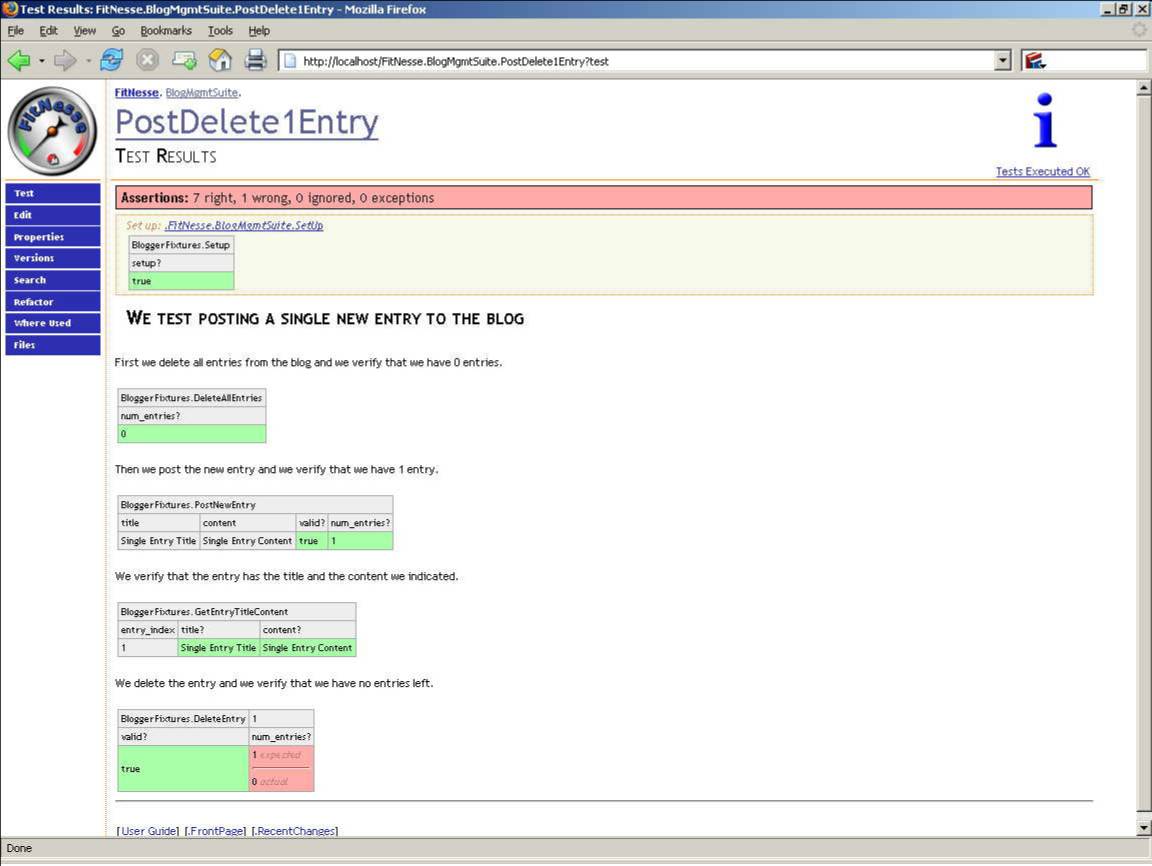The width and height of the screenshot is (1152, 866).
Task: Click the Forward arrow icon
Action: click(65, 61)
